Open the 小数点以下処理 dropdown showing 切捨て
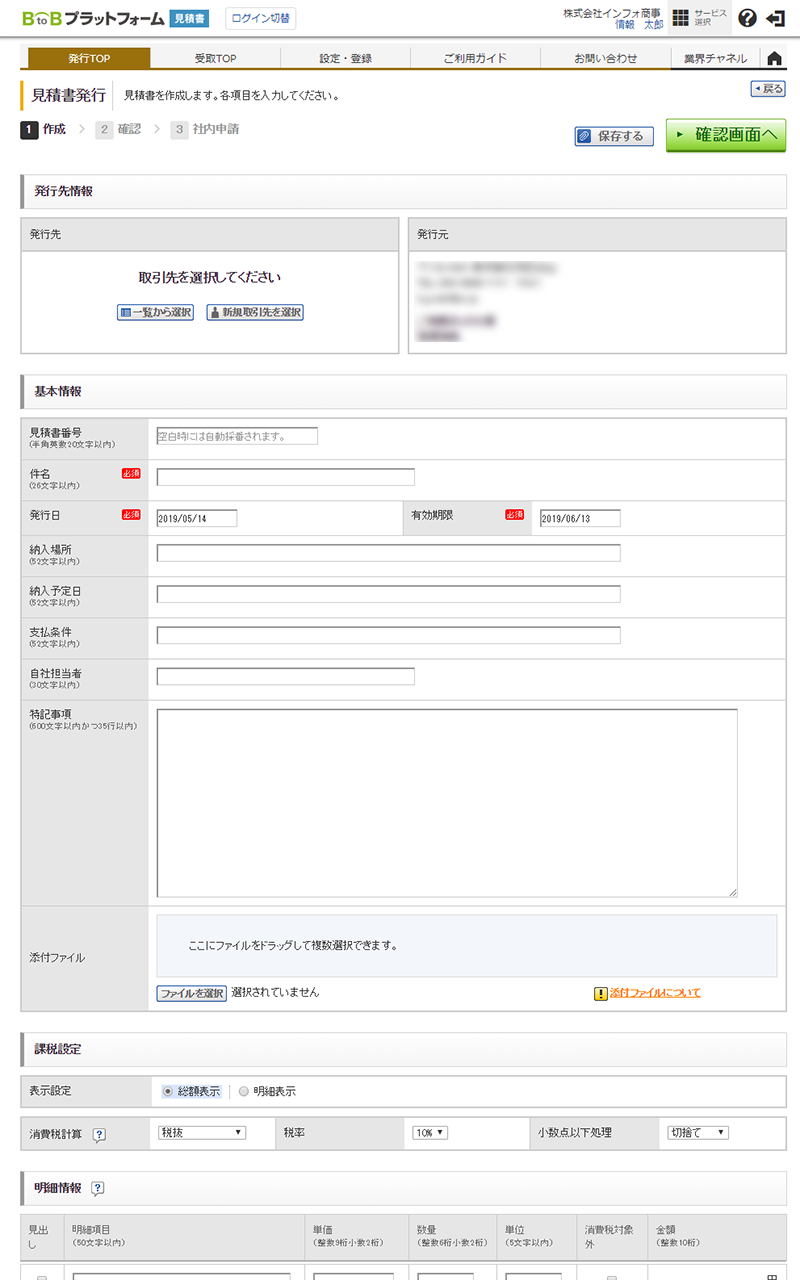 (x=698, y=1133)
